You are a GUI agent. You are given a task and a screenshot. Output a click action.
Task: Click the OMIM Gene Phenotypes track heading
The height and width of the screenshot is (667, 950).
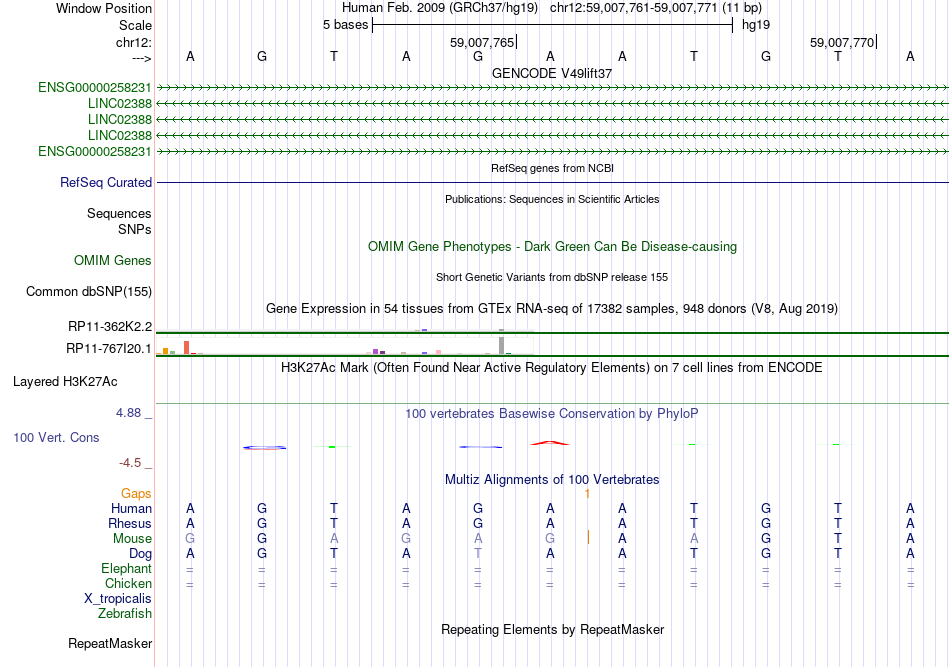552,247
